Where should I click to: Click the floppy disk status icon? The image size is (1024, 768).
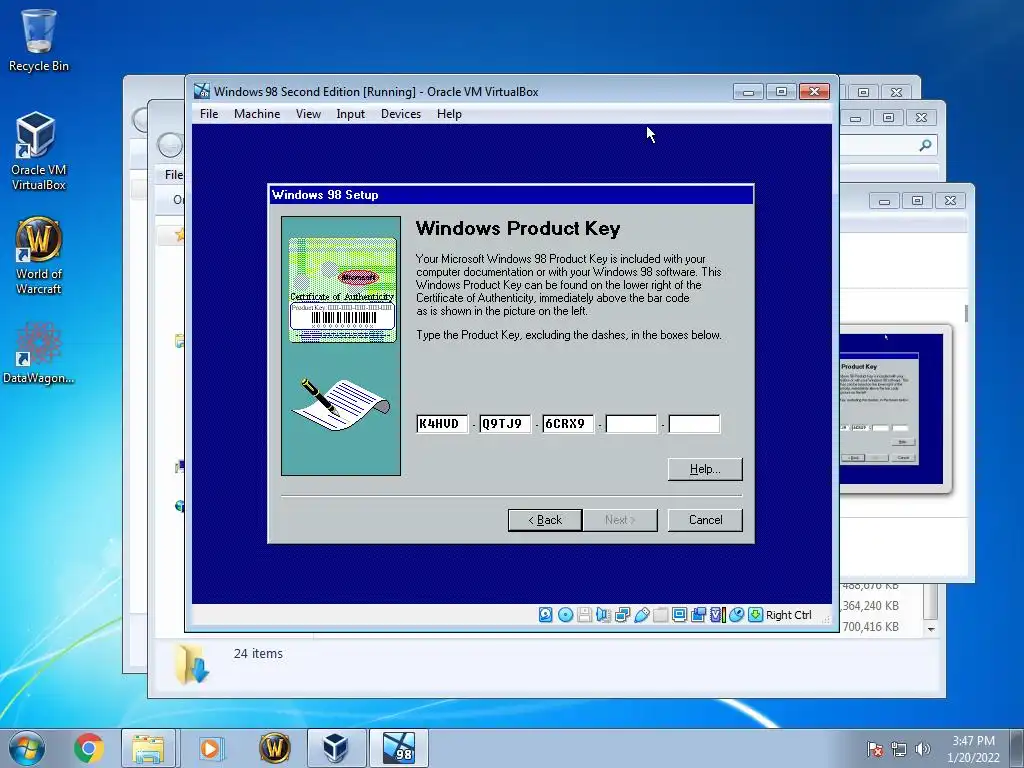point(584,615)
